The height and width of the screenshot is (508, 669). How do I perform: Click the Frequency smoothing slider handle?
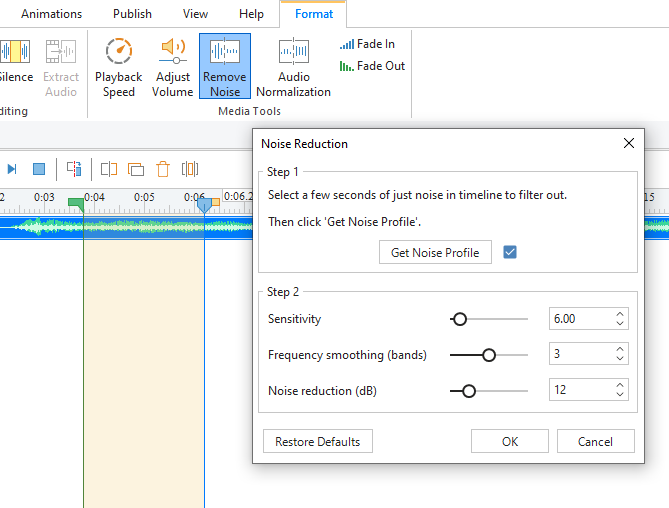tap(489, 355)
